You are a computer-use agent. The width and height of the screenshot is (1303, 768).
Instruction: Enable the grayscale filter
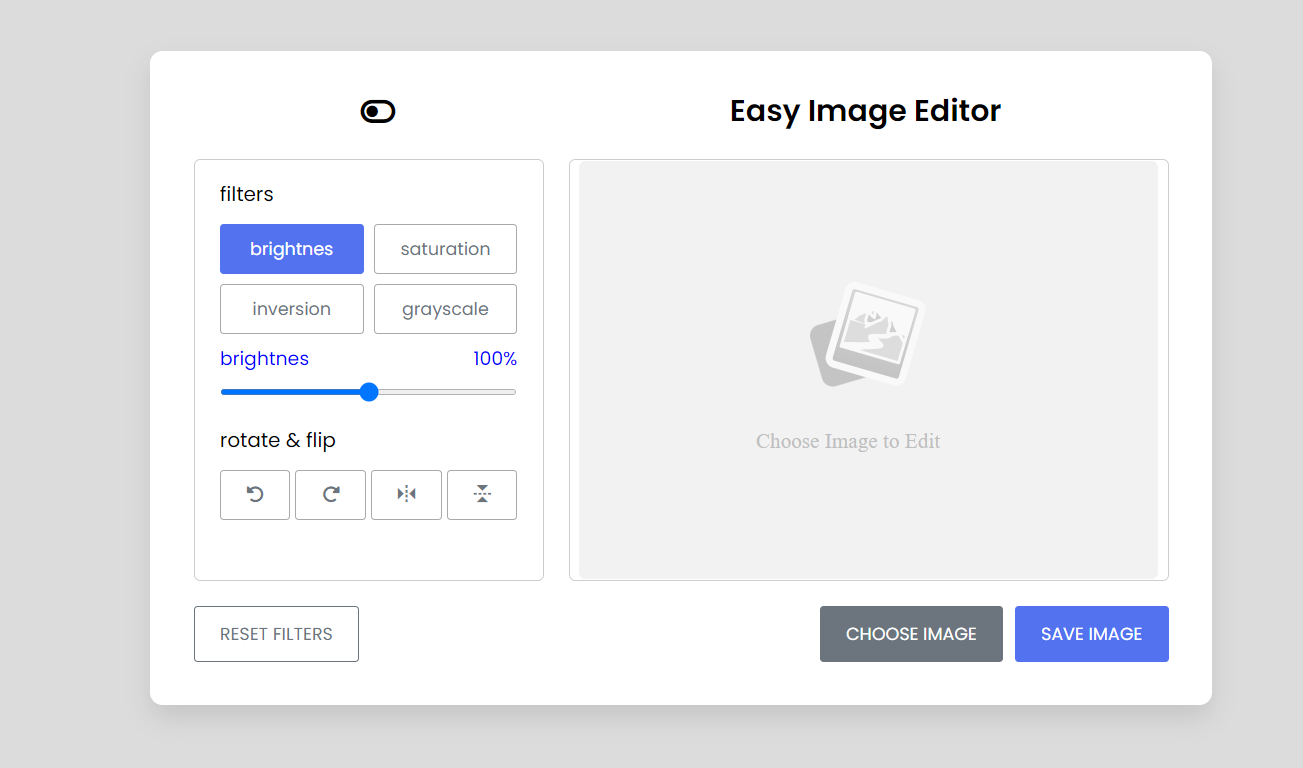click(445, 308)
